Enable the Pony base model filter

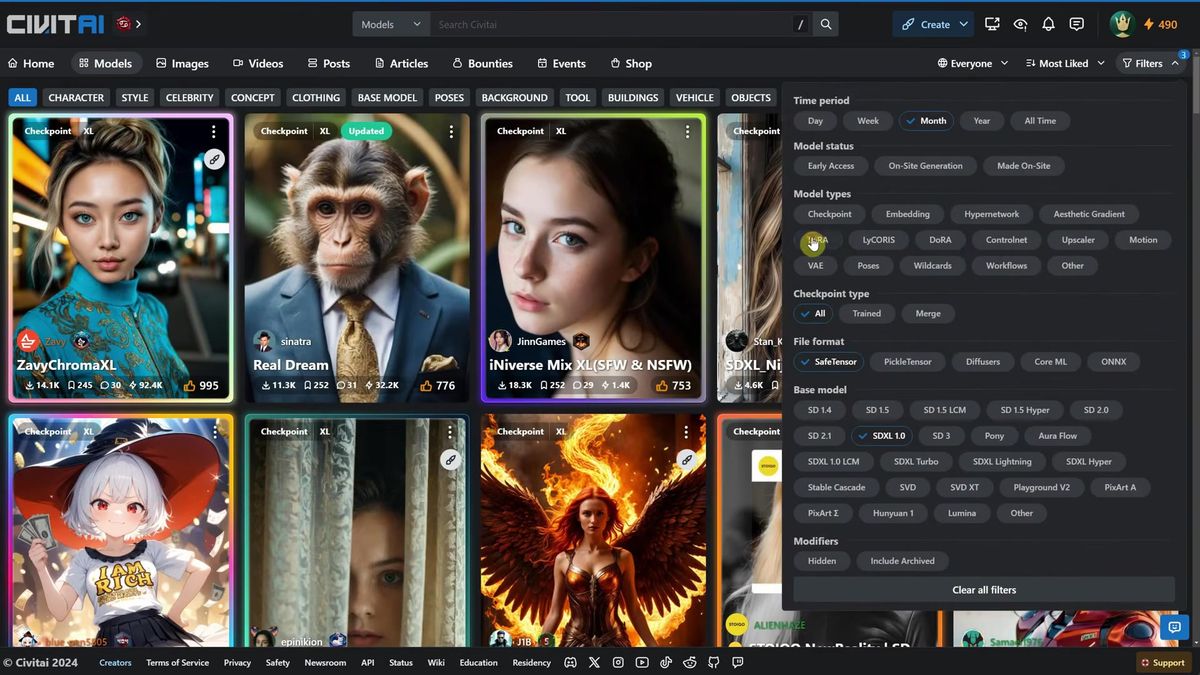tap(994, 436)
